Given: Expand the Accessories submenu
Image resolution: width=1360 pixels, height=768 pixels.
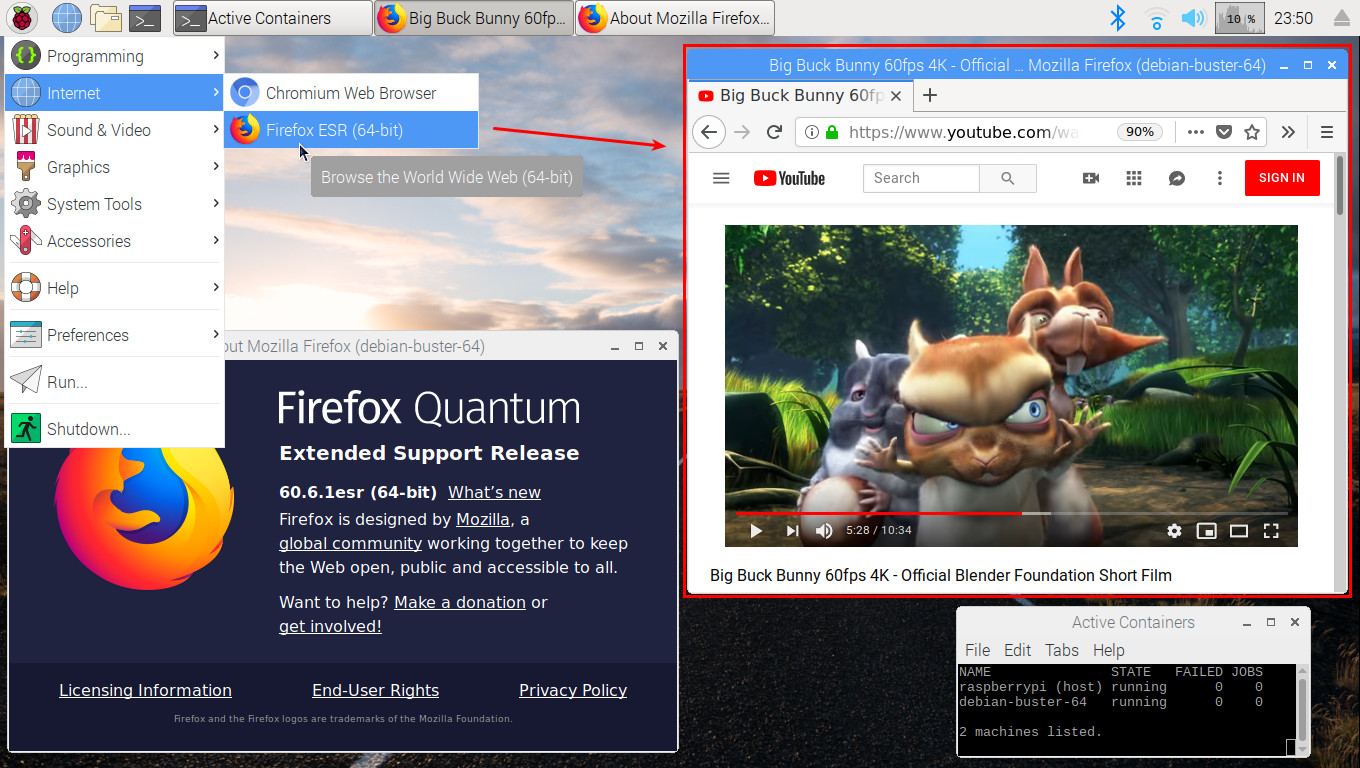Looking at the screenshot, I should tap(115, 241).
